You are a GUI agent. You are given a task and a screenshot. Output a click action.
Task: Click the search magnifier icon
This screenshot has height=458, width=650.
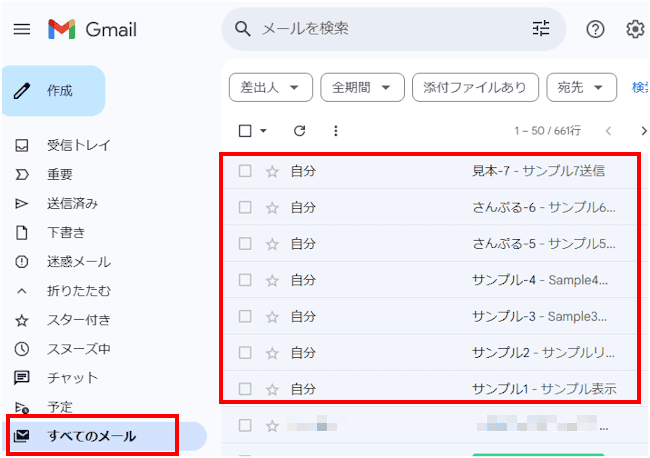coord(243,29)
